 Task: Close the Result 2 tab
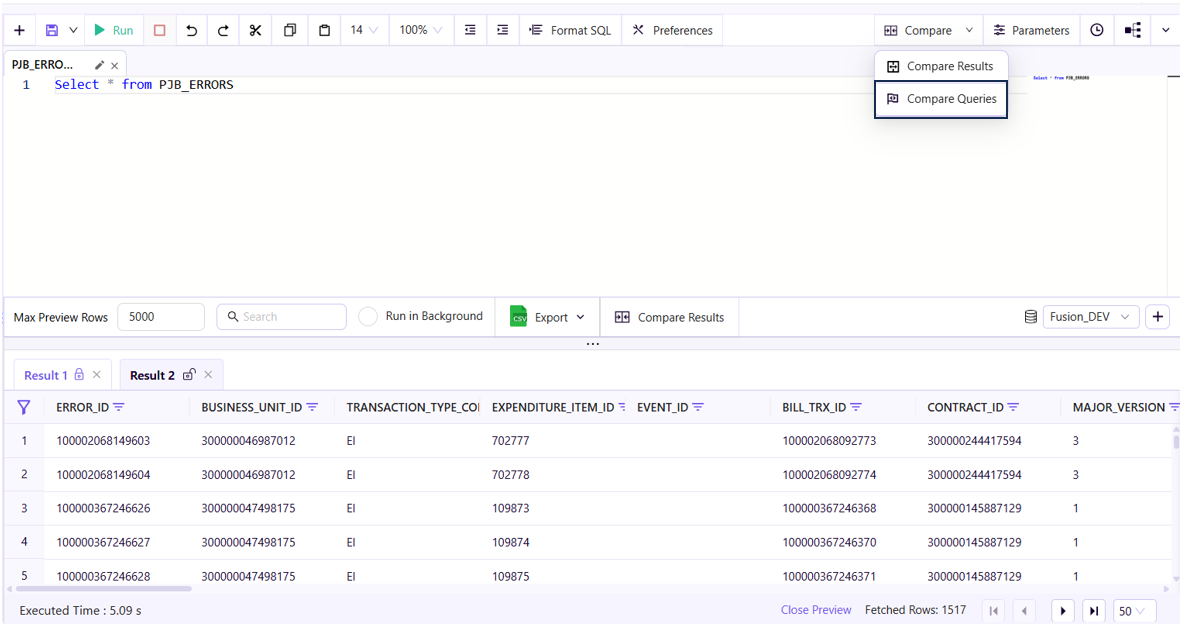pyautogui.click(x=208, y=374)
